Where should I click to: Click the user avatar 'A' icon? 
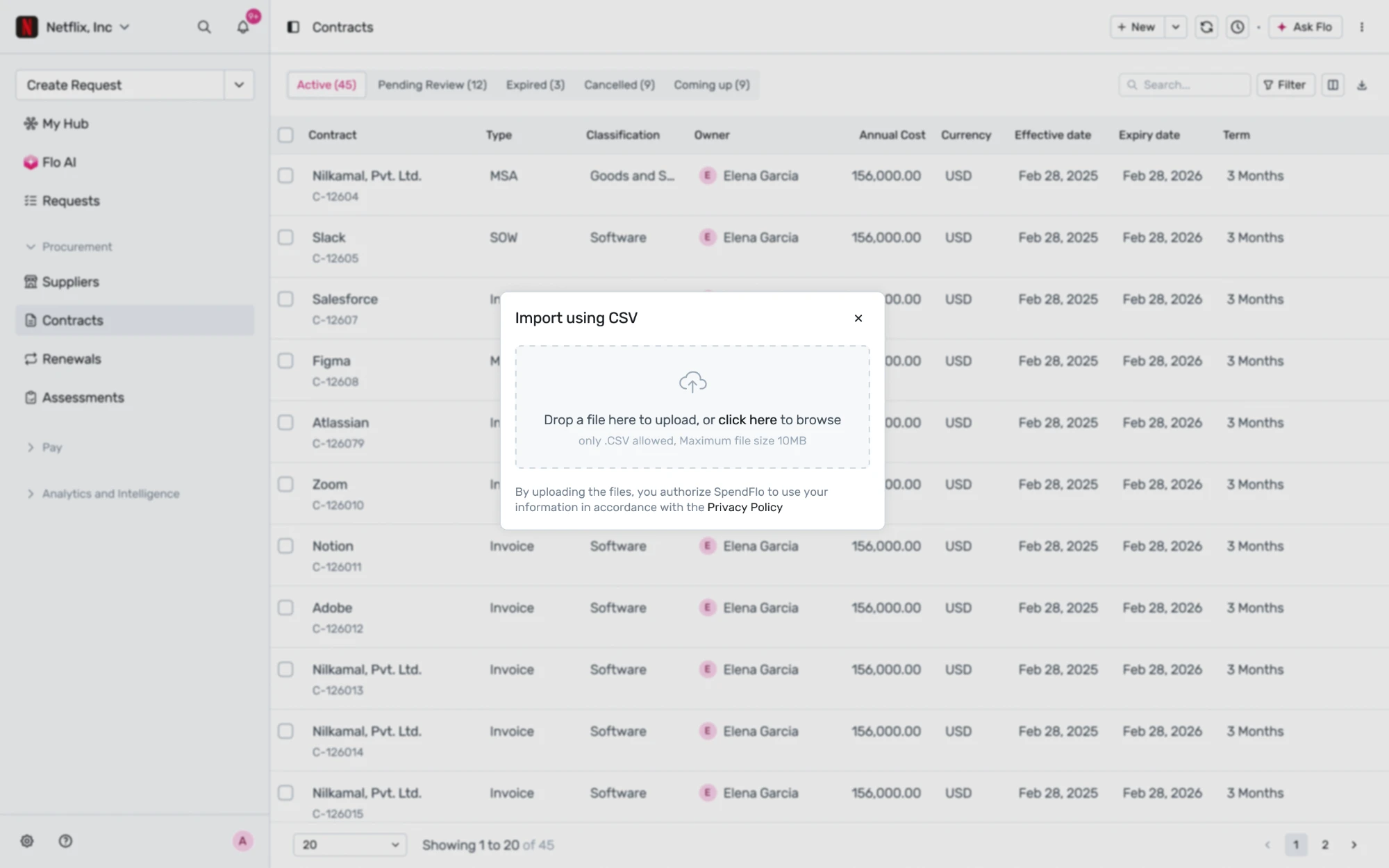[242, 841]
